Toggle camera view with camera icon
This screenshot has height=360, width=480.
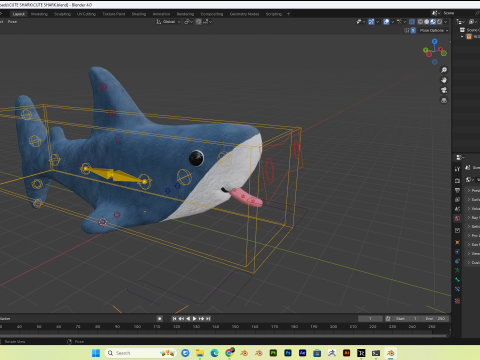pyautogui.click(x=444, y=90)
